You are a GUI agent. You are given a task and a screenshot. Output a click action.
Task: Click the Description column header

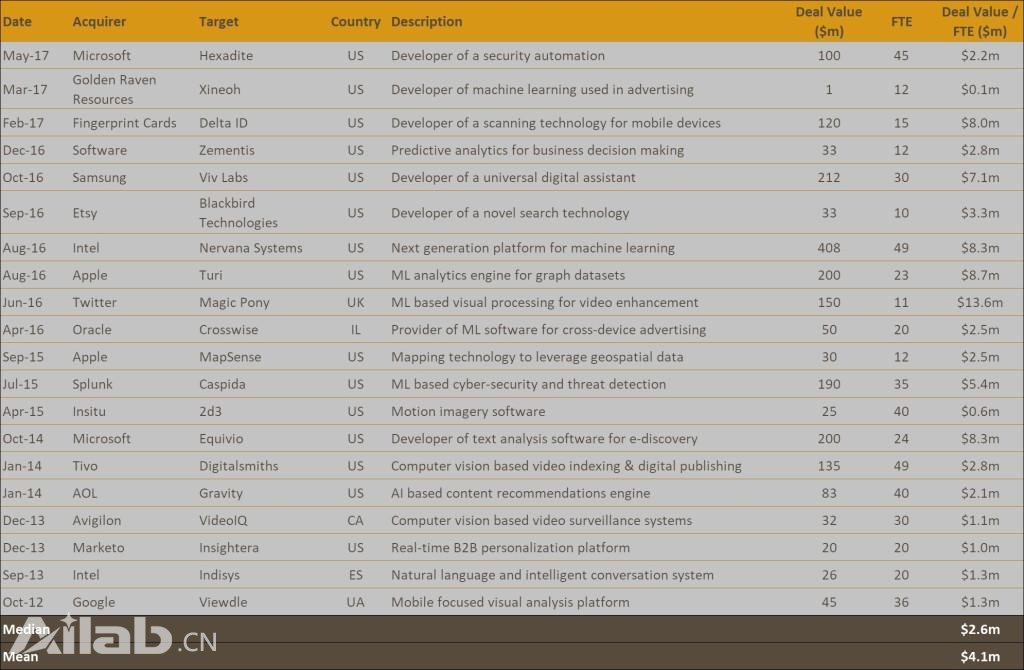pyautogui.click(x=426, y=22)
